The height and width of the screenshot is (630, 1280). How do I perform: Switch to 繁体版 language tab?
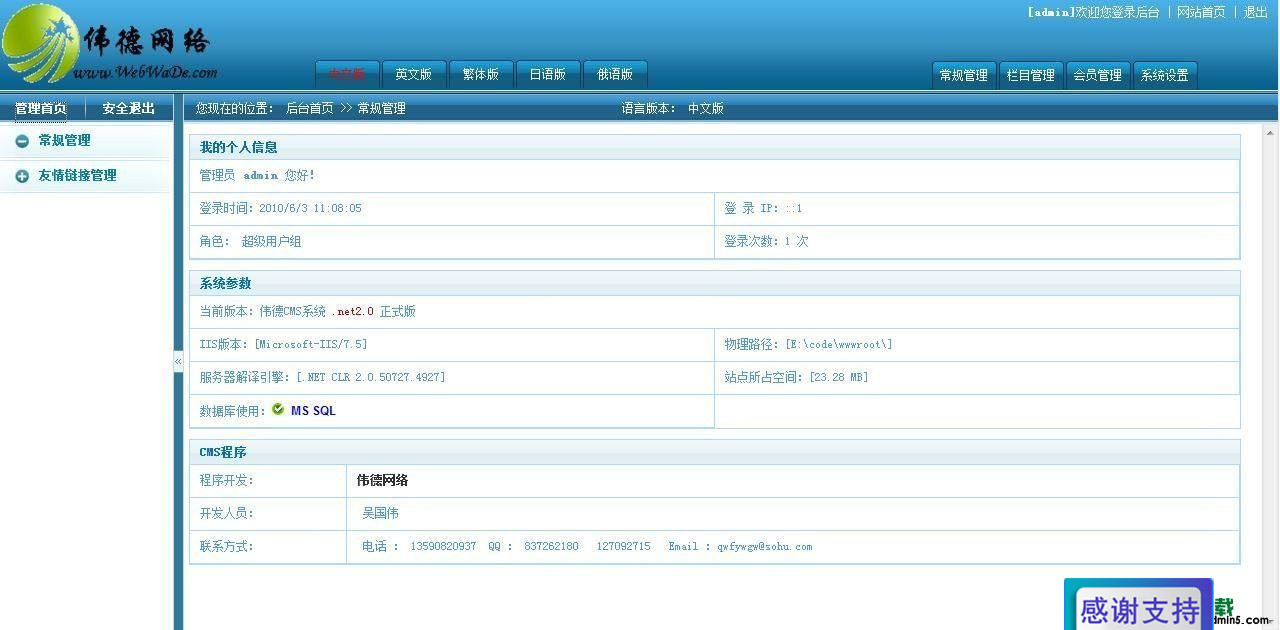pyautogui.click(x=481, y=74)
